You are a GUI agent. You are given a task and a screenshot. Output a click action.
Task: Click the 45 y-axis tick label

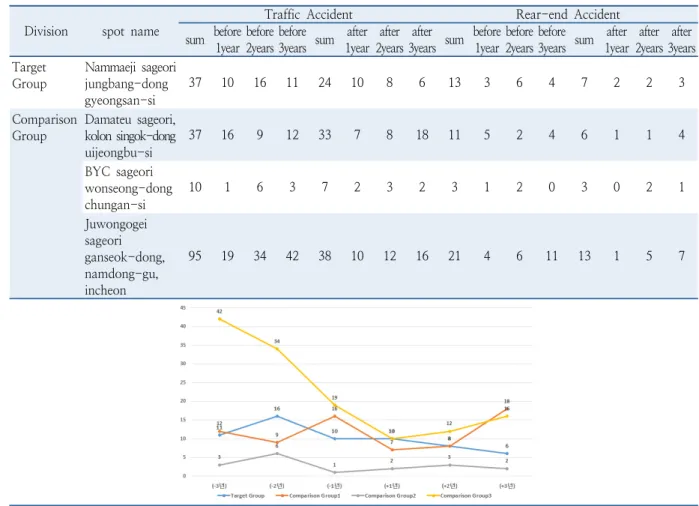pos(183,308)
